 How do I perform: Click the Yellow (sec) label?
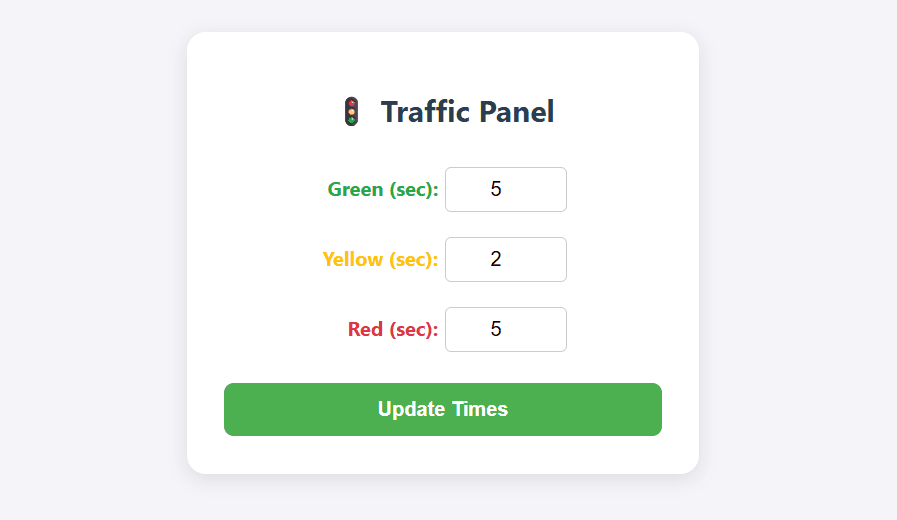coord(380,260)
